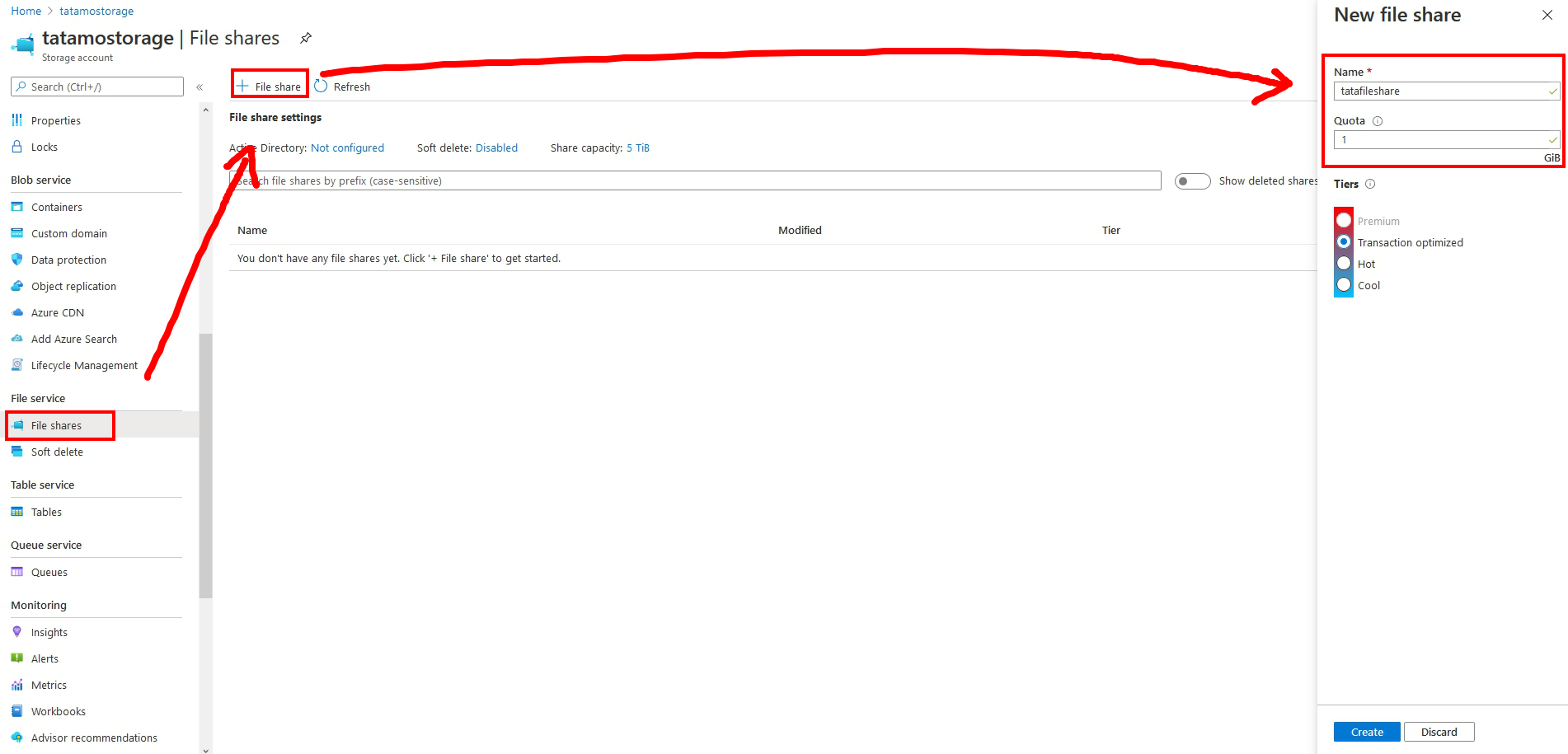Click the Quota input field
Viewport: 1568px width, 754px height.
1447,139
